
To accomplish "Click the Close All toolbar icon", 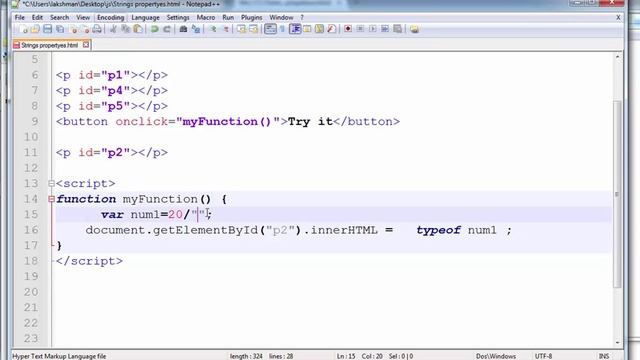I will pos(85,29).
